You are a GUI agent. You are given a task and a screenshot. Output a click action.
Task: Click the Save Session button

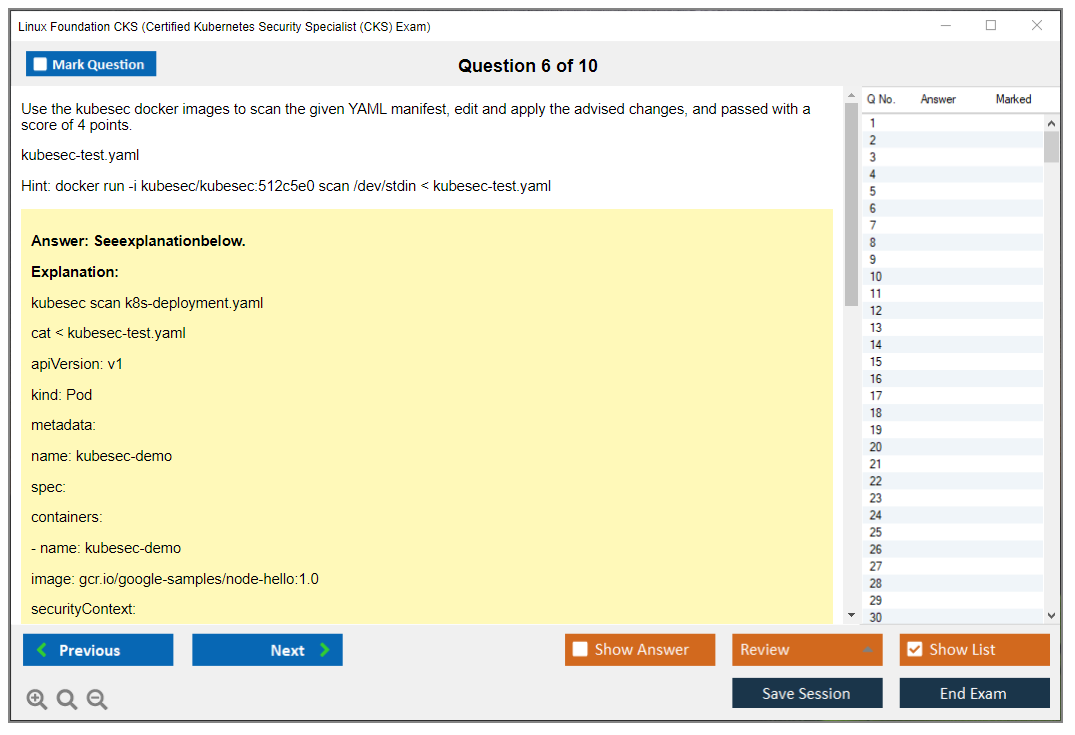(x=806, y=693)
